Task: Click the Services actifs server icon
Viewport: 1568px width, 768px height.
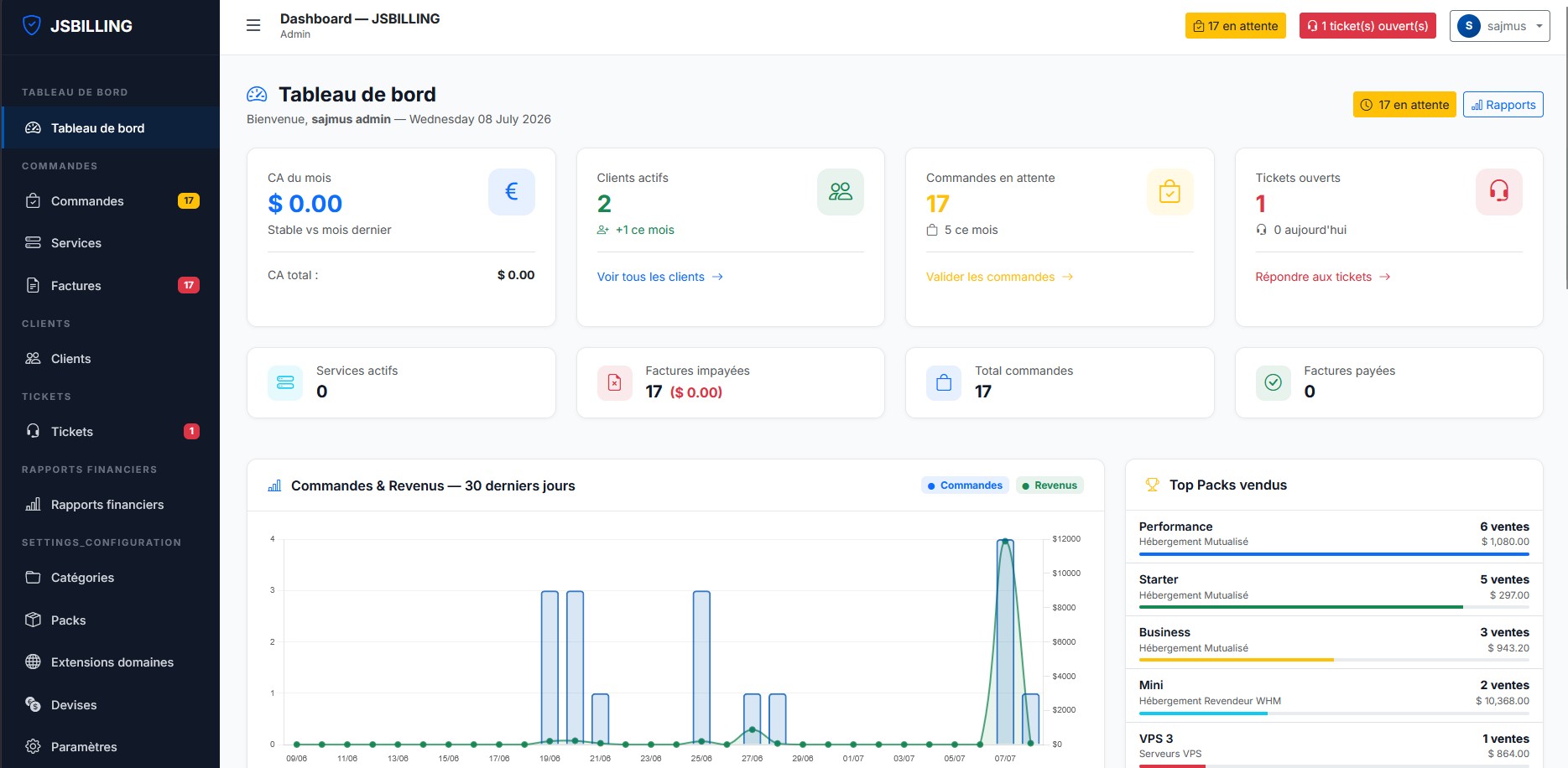Action: (285, 383)
